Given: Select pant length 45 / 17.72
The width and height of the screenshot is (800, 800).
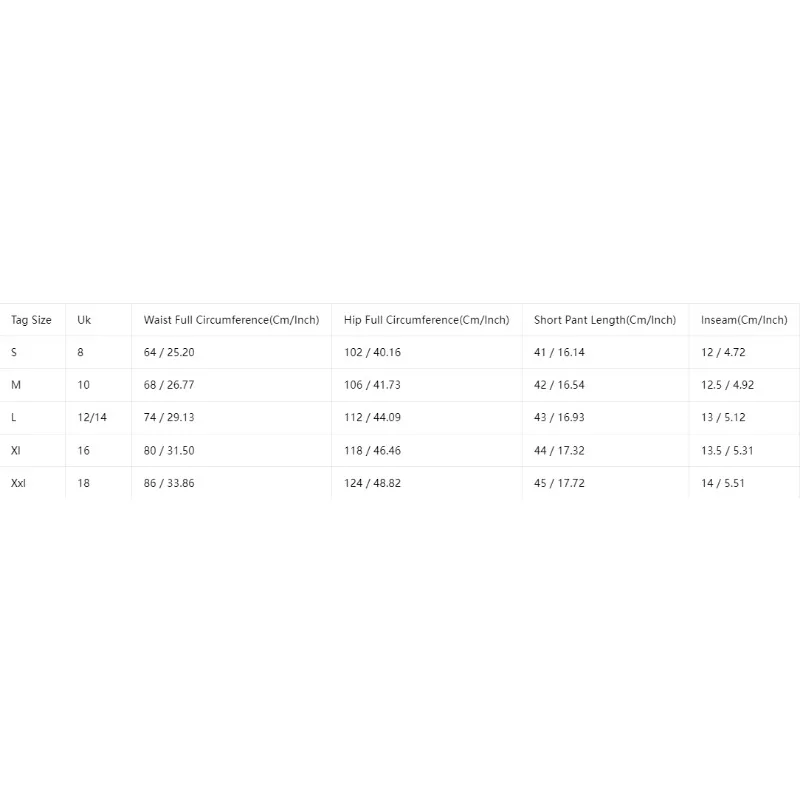Looking at the screenshot, I should (559, 483).
